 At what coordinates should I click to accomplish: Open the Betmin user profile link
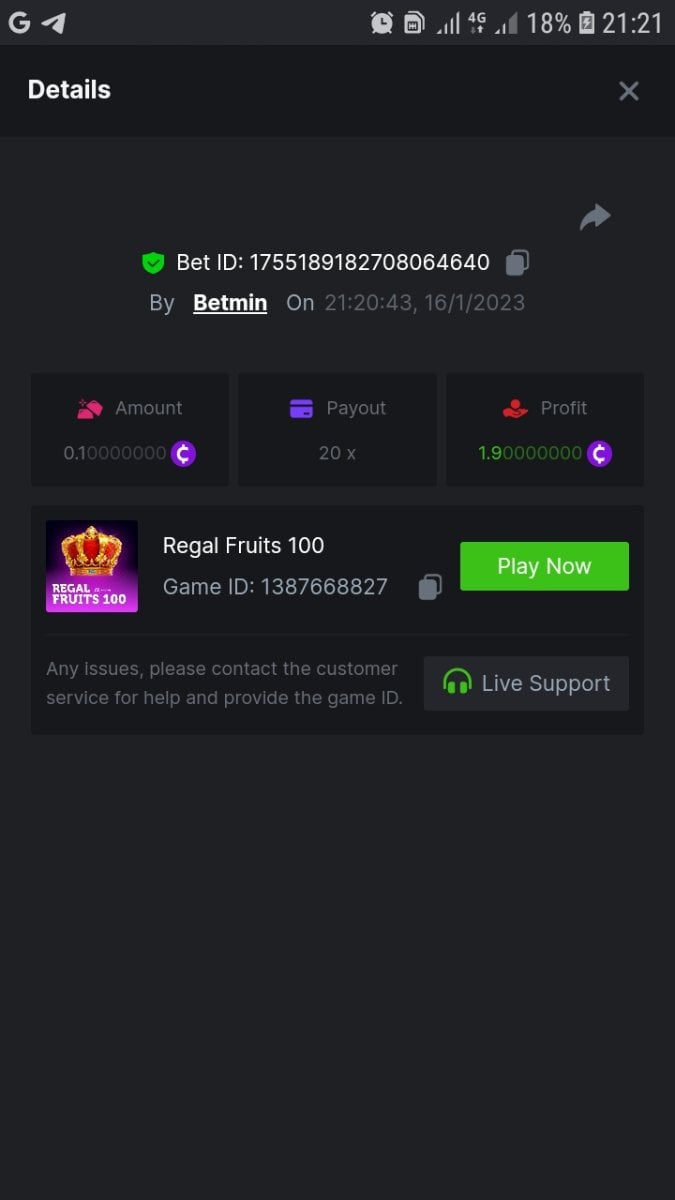tap(230, 303)
